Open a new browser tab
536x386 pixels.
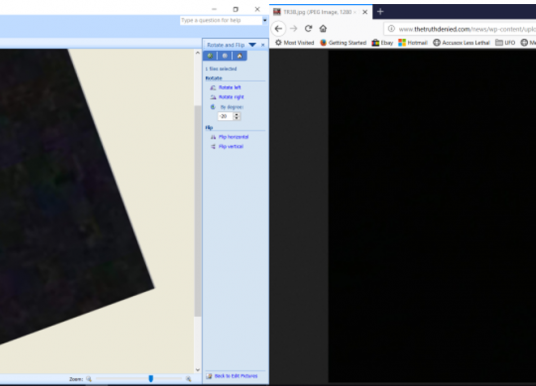[380, 12]
